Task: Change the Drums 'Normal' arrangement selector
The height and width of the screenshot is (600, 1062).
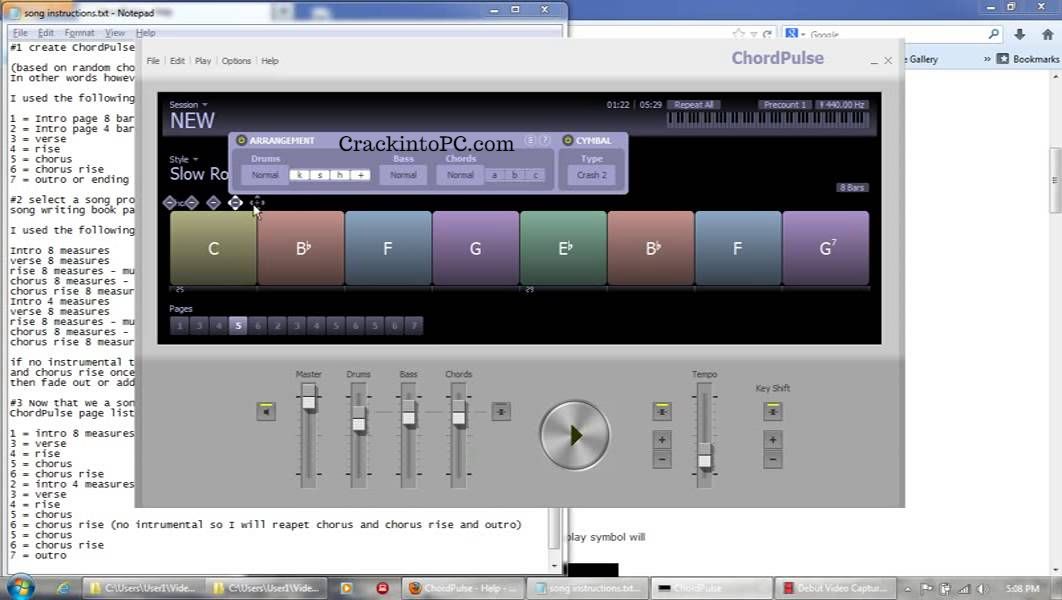Action: click(265, 175)
